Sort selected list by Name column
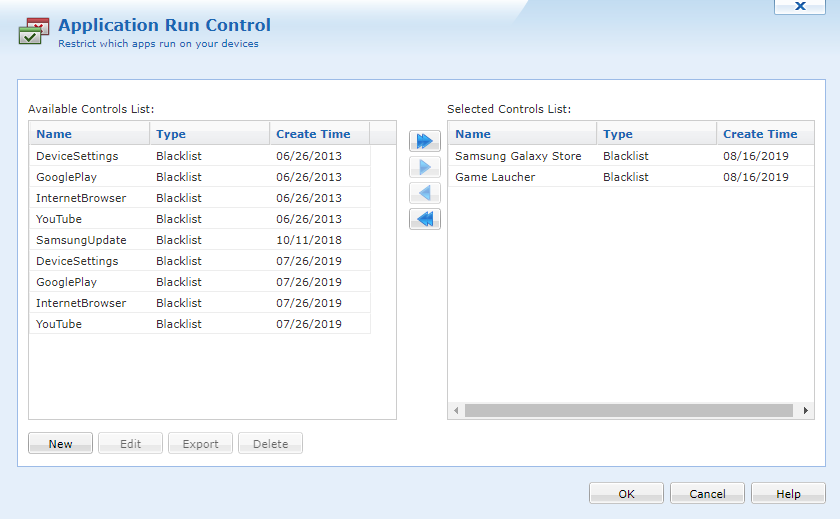The height and width of the screenshot is (519, 840). (x=522, y=134)
